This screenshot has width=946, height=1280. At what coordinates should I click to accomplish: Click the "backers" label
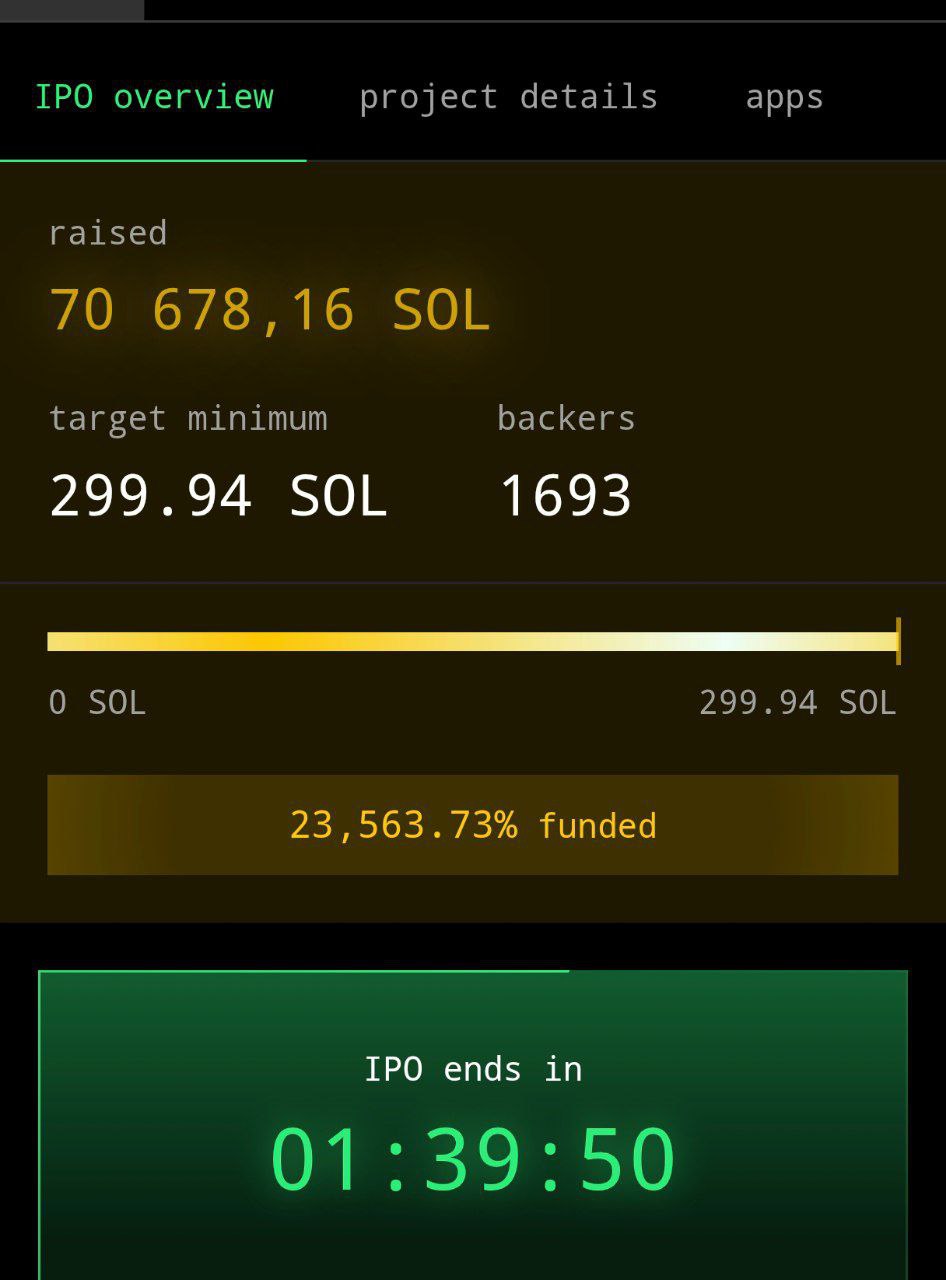tap(566, 418)
